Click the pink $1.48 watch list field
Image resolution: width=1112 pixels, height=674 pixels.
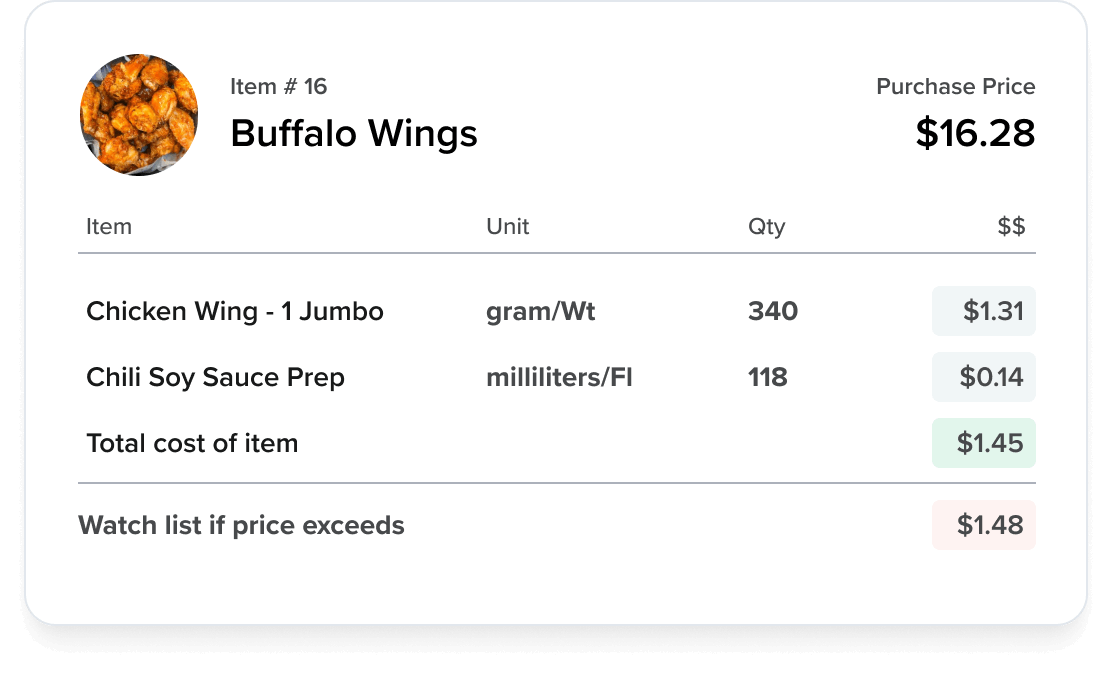(x=984, y=525)
